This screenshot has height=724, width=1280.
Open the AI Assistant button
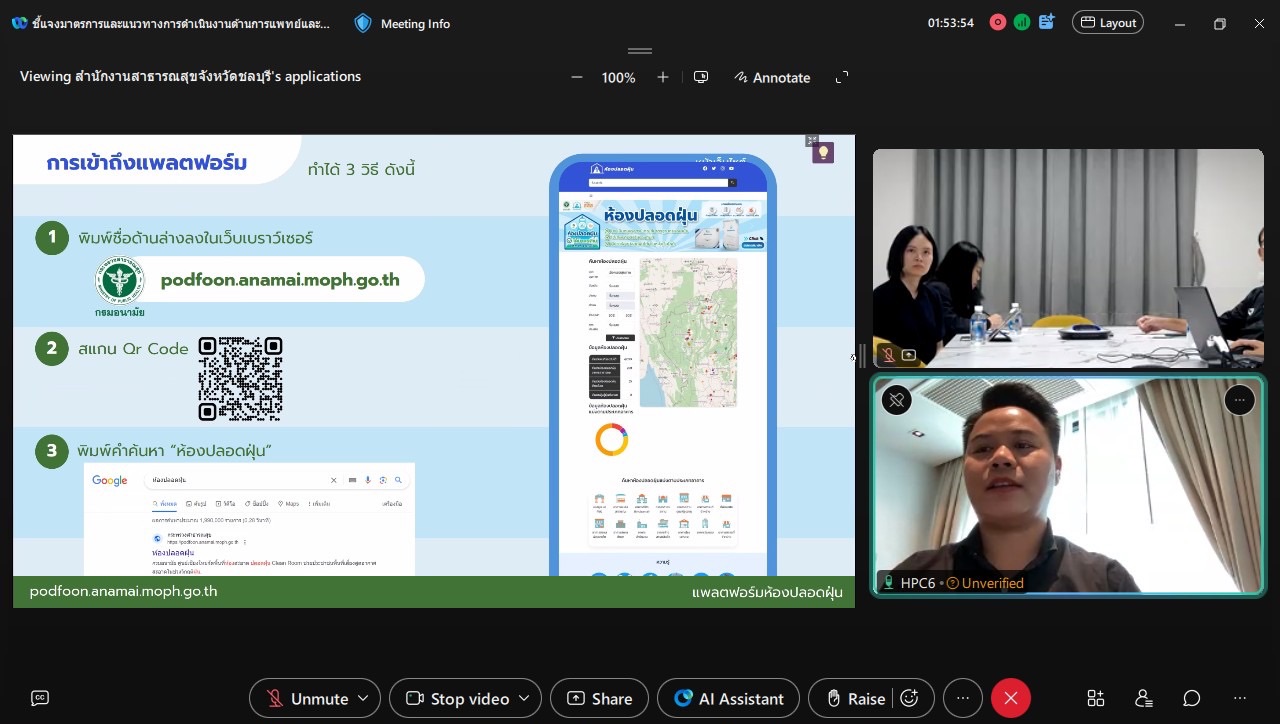point(728,698)
